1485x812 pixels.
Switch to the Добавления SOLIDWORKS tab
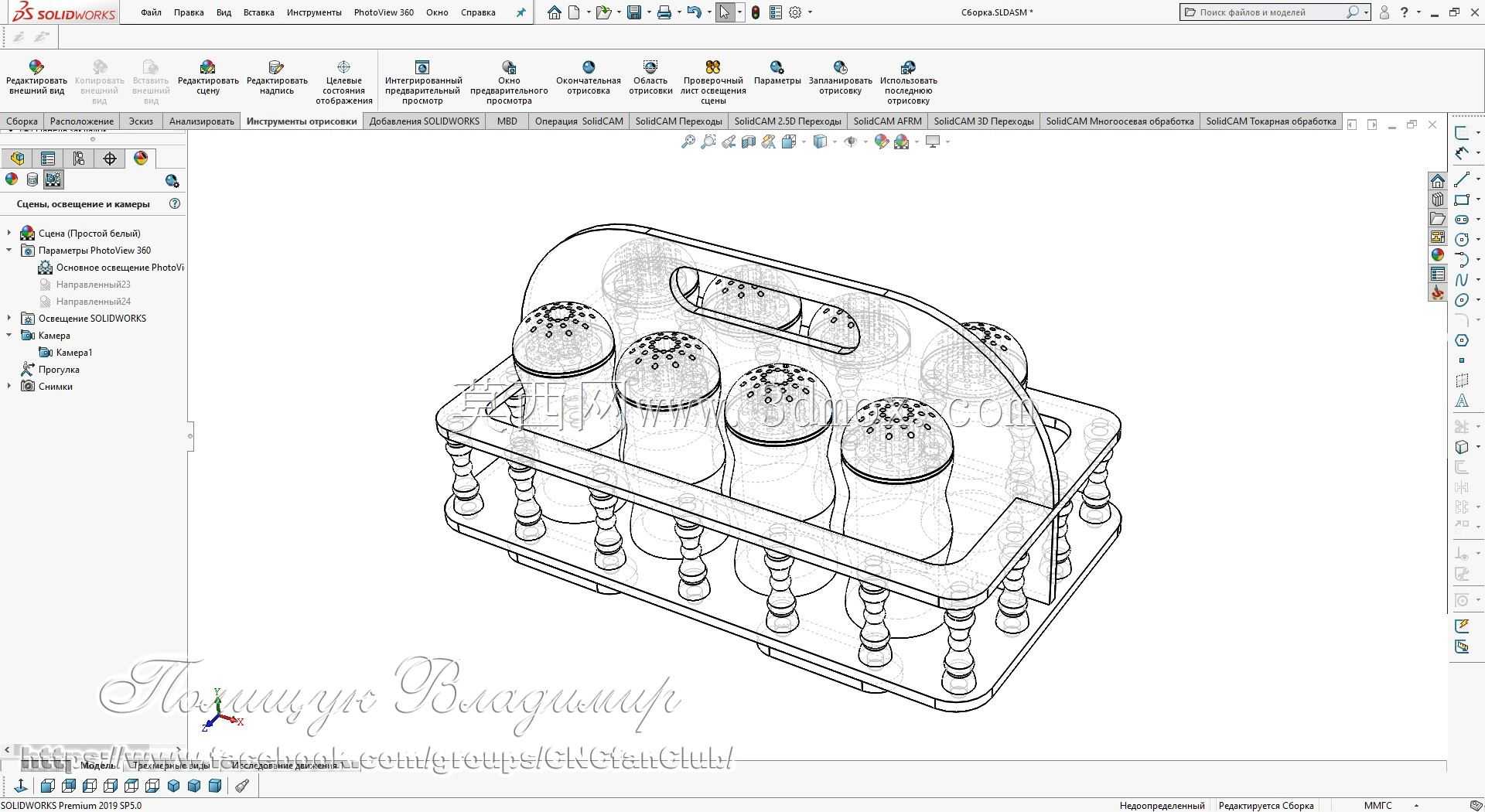coord(425,121)
